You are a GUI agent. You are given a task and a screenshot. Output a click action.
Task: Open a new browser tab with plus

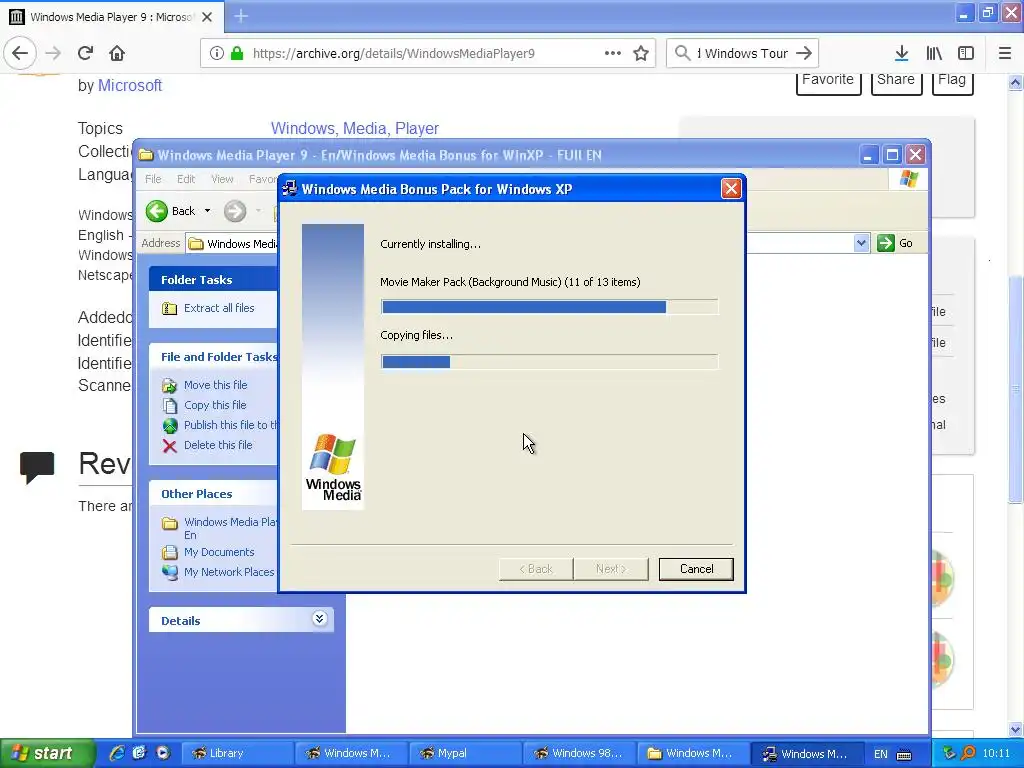tap(241, 16)
